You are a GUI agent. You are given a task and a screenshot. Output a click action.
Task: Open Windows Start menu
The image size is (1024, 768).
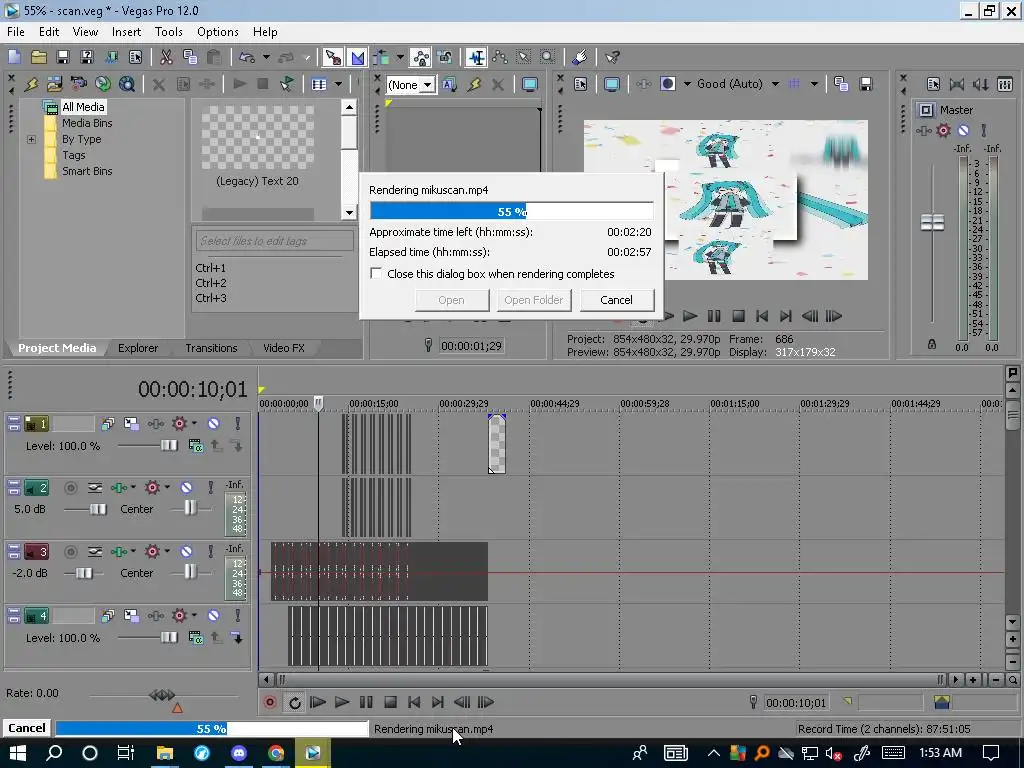click(17, 753)
